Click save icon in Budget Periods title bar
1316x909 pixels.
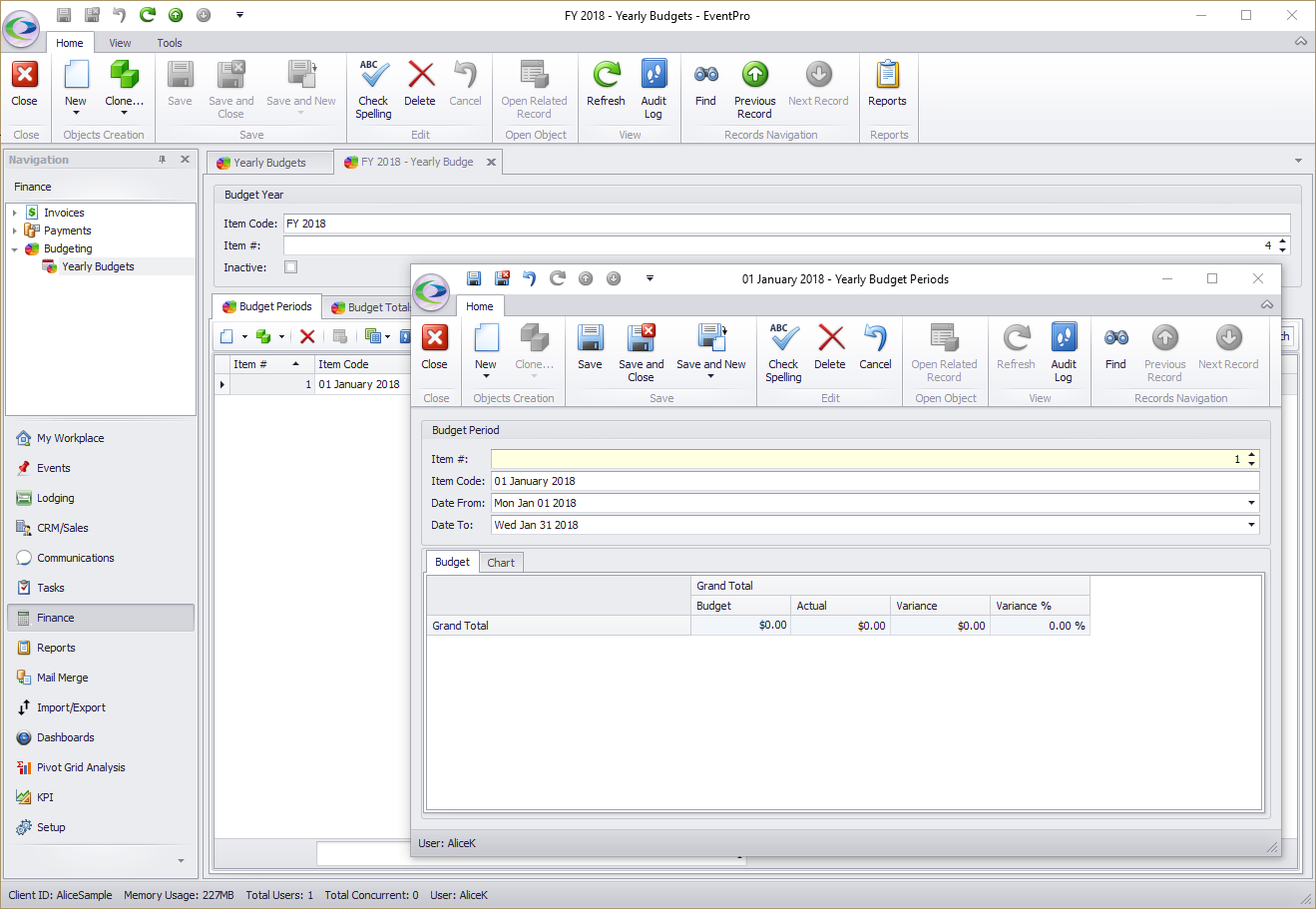click(474, 278)
